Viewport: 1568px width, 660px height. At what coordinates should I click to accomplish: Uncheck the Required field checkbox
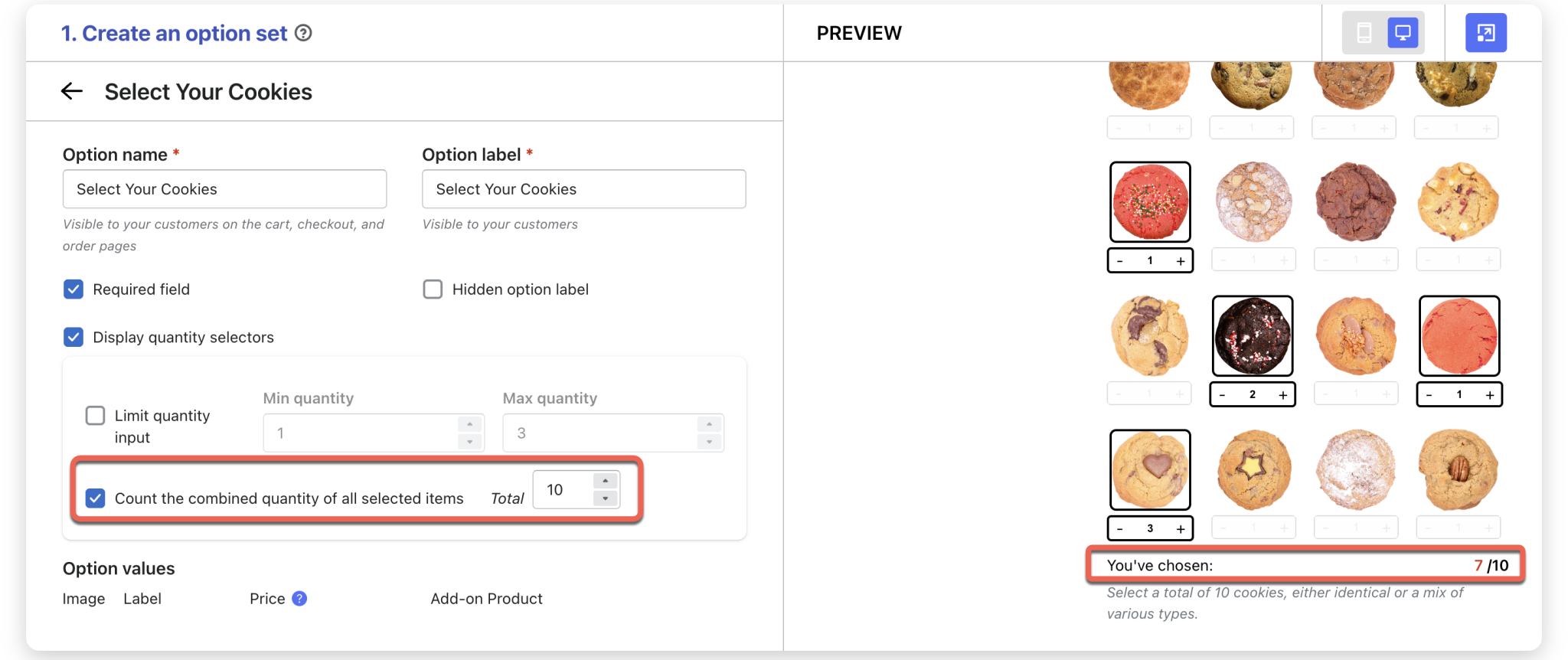pyautogui.click(x=73, y=289)
